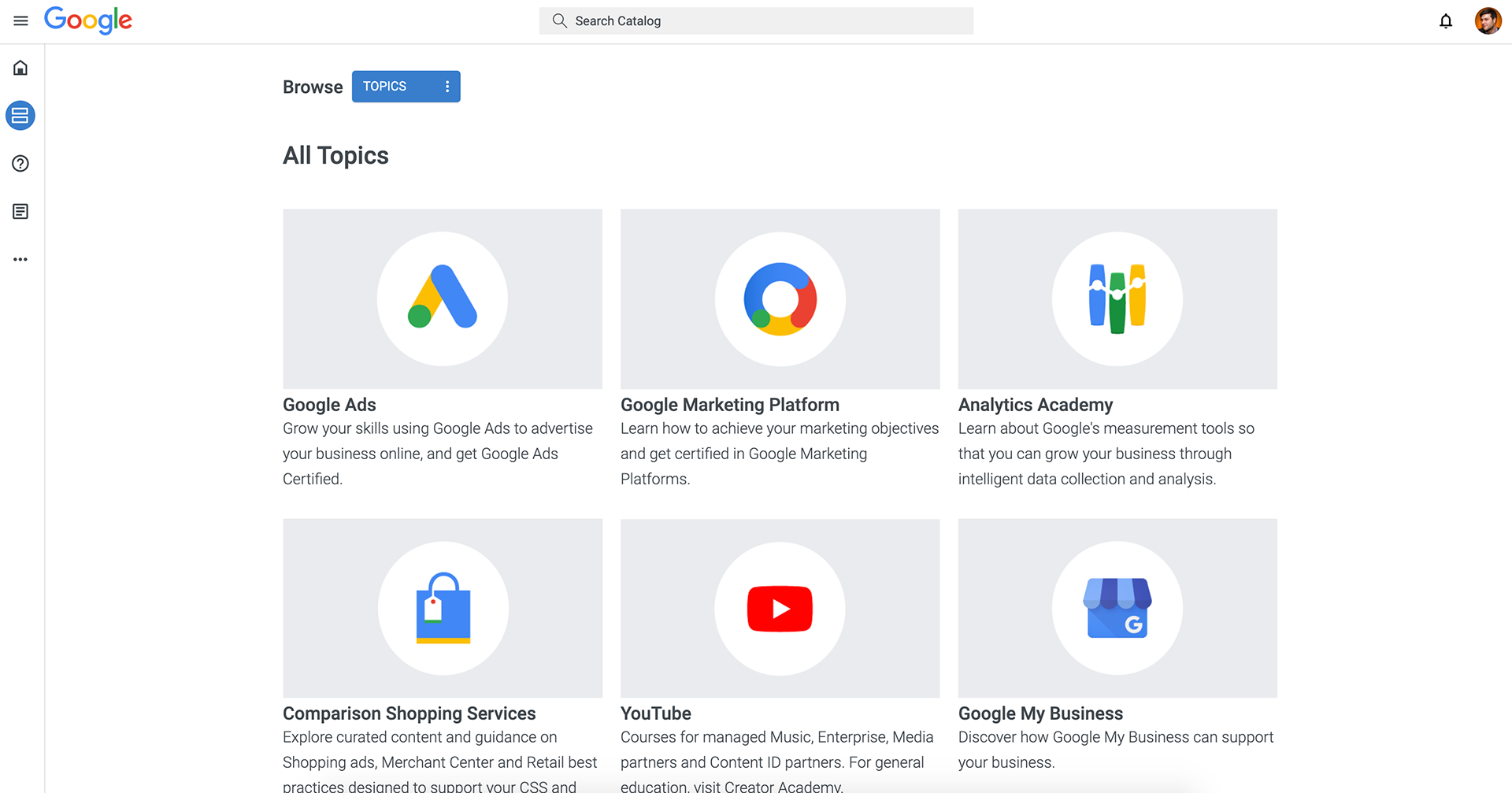Click 'Learn about Google's measurement tools' text
The width and height of the screenshot is (1512, 793).
(x=1106, y=454)
